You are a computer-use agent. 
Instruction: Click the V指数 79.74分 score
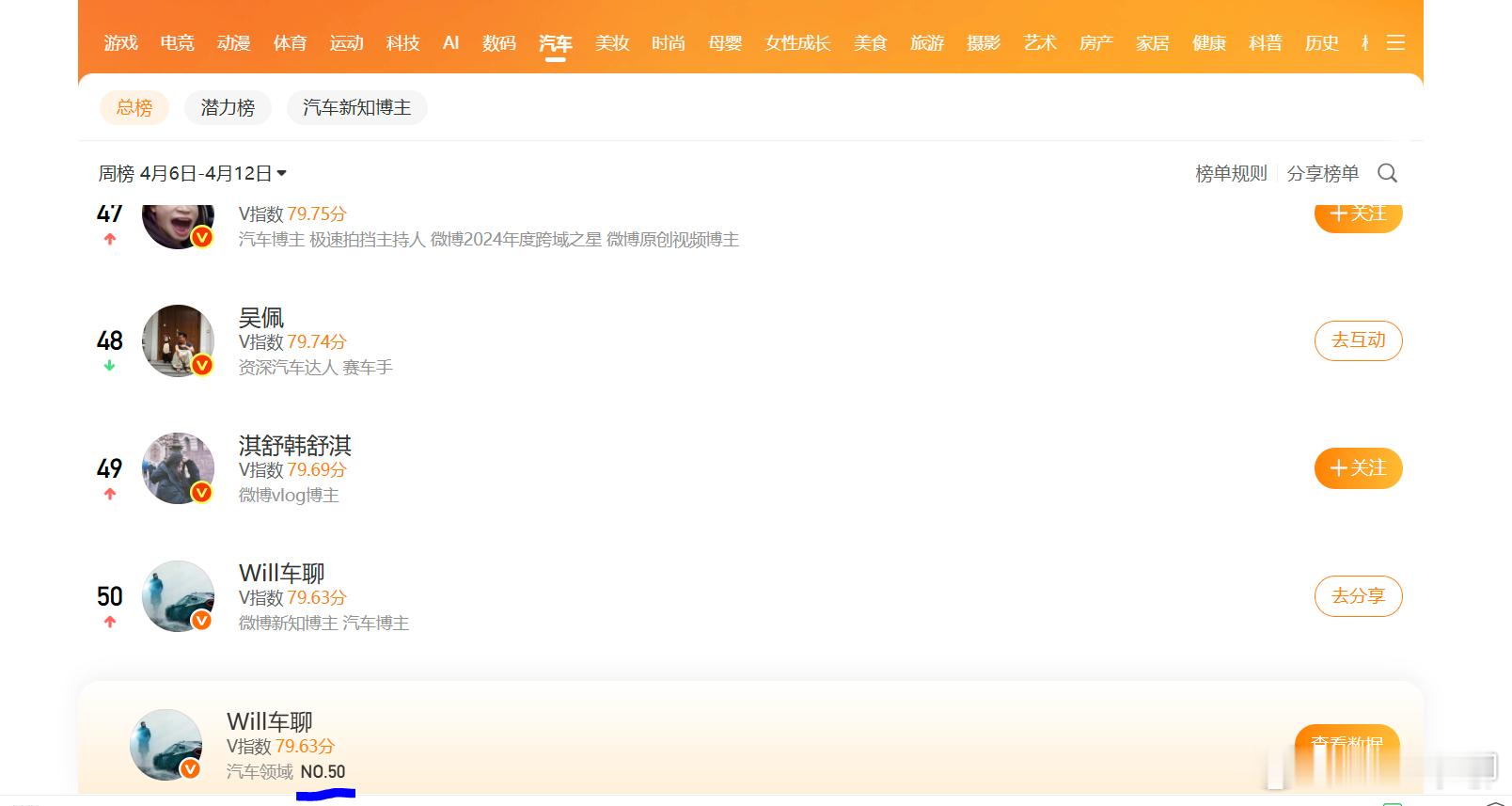tap(292, 342)
